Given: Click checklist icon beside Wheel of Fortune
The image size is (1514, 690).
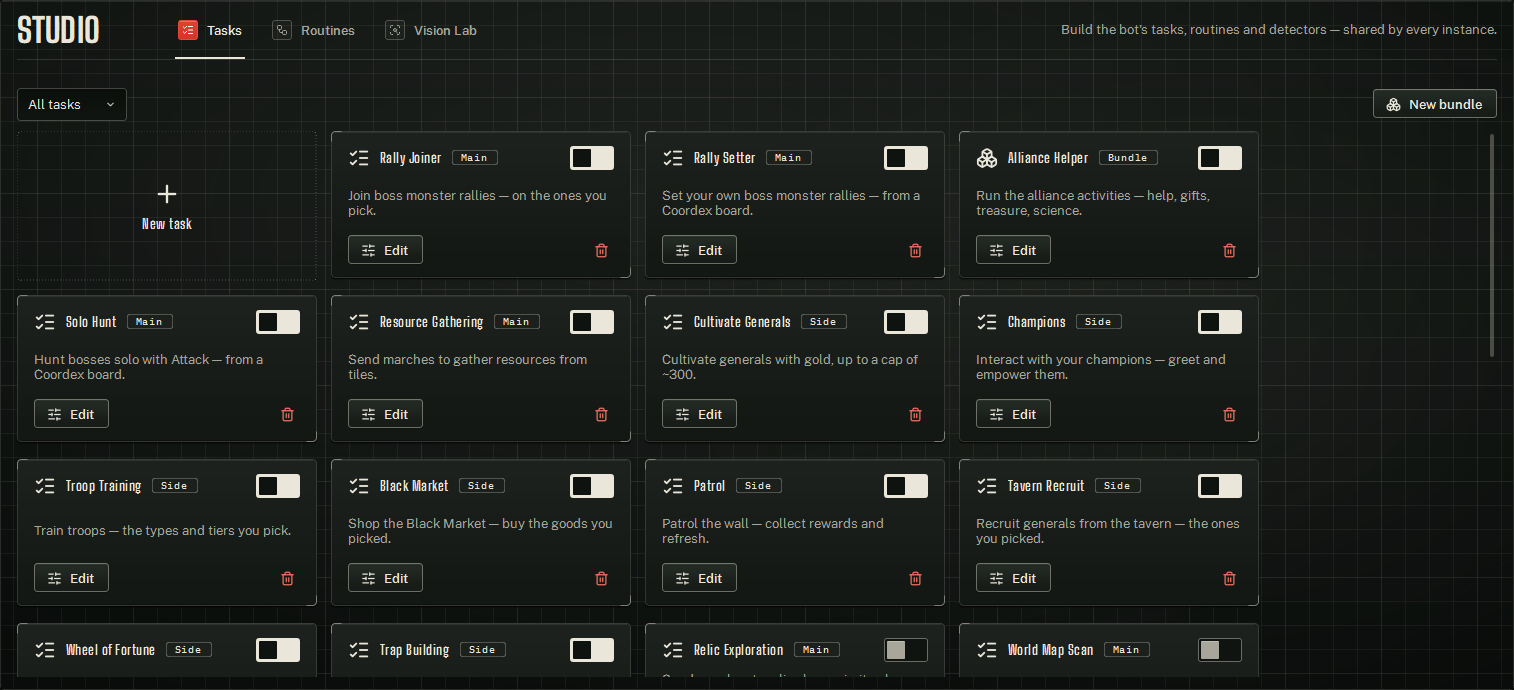Looking at the screenshot, I should [44, 650].
